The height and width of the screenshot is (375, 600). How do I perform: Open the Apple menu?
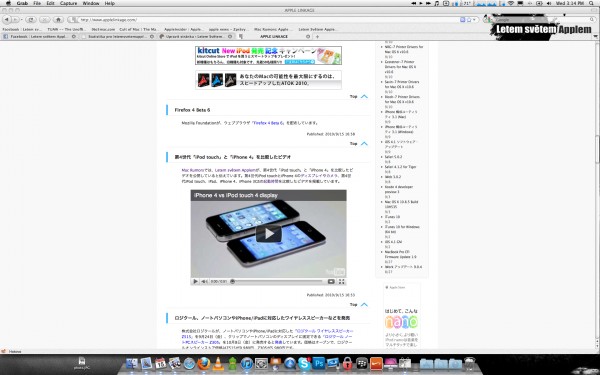click(8, 3)
